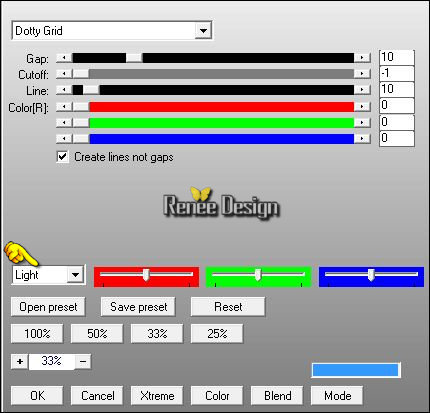Click the Open preset button
This screenshot has width=430, height=413.
[48, 307]
